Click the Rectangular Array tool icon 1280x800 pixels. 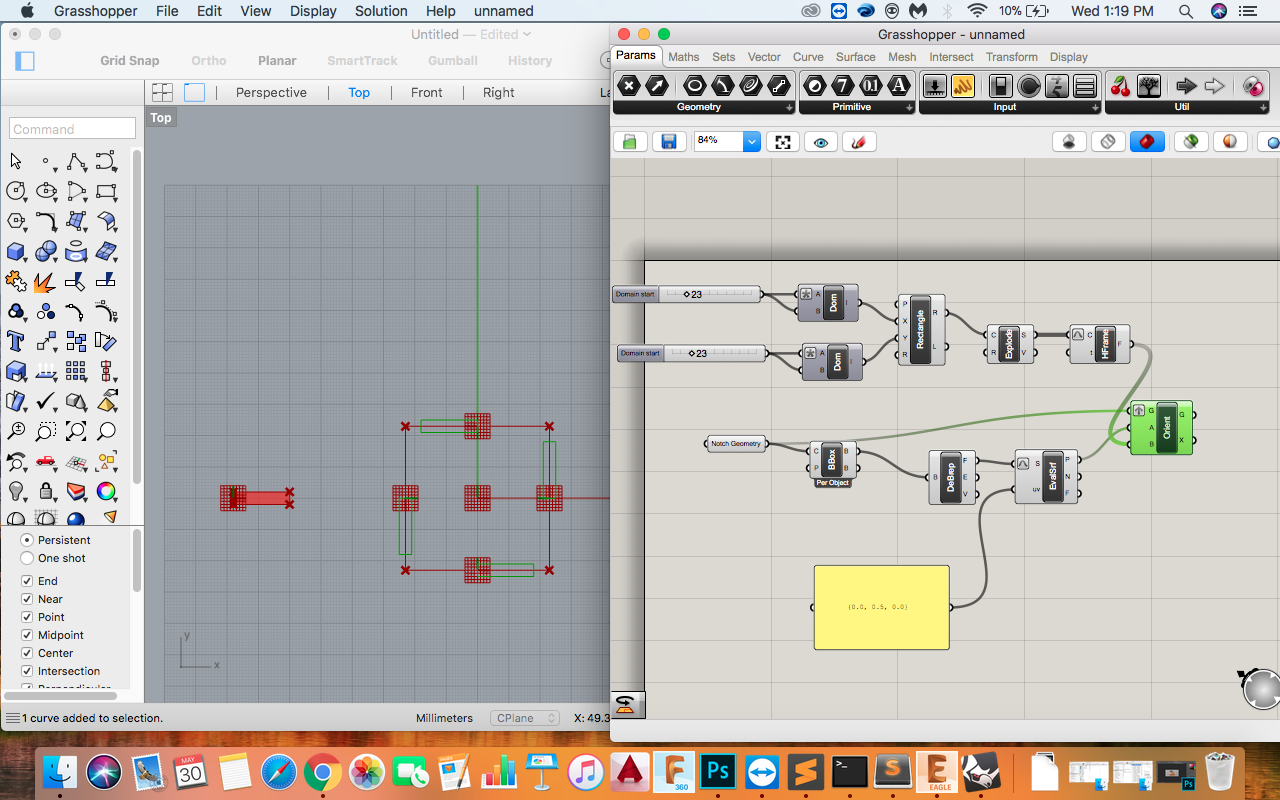(x=76, y=372)
